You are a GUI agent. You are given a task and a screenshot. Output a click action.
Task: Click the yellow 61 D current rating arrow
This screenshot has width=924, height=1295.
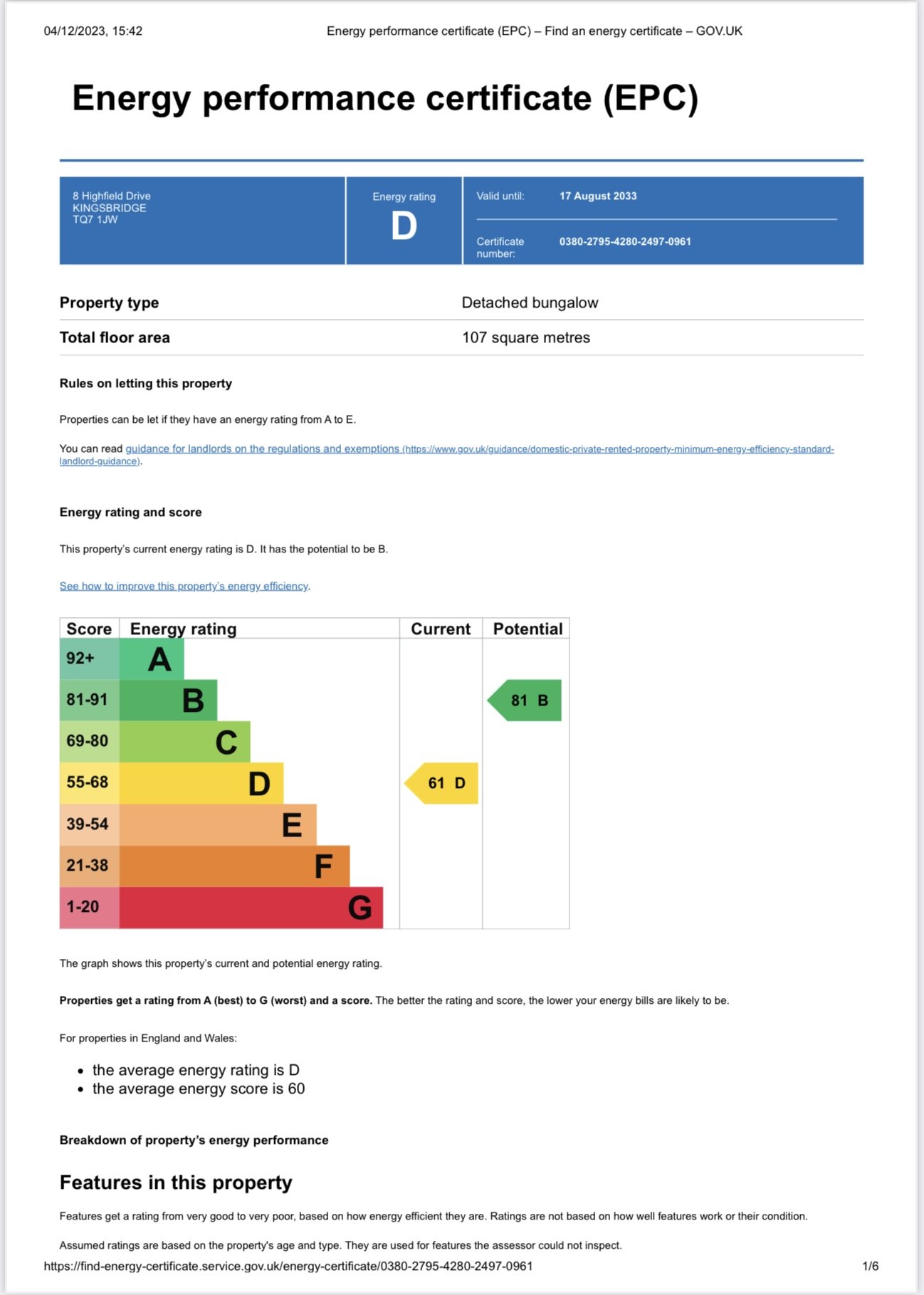[x=443, y=783]
